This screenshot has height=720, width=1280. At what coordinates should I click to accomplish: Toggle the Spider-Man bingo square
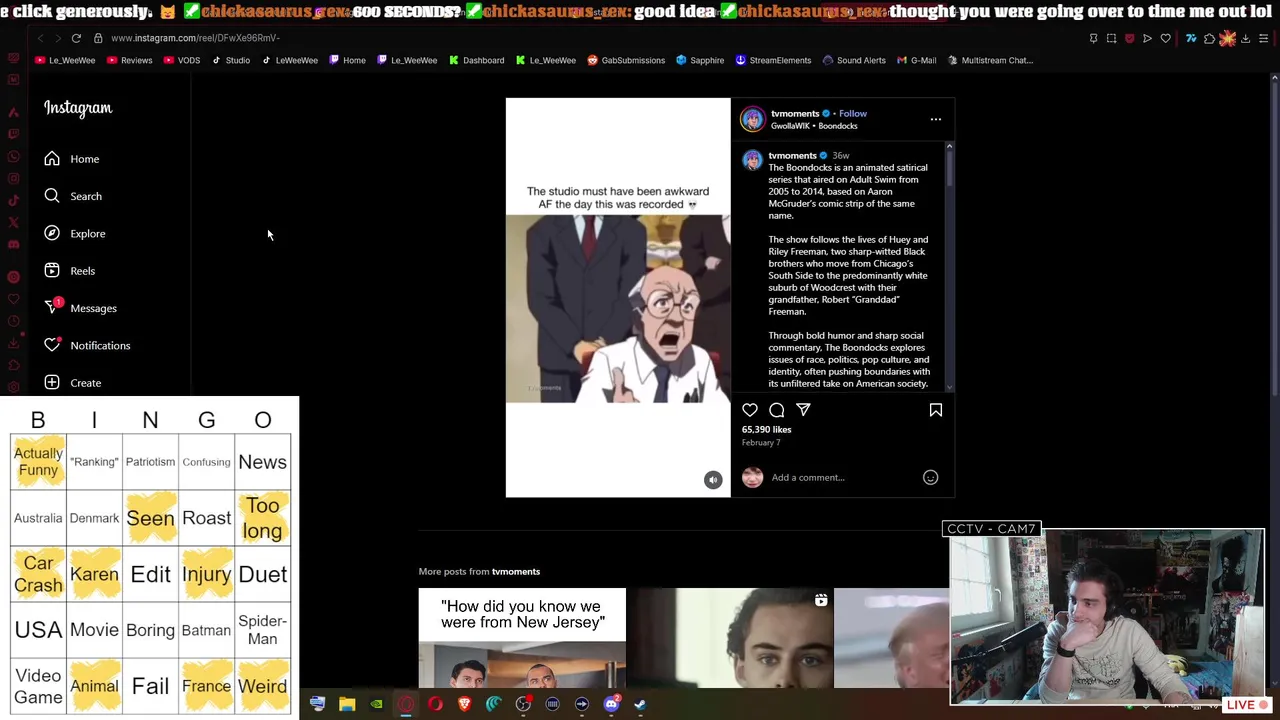(263, 630)
